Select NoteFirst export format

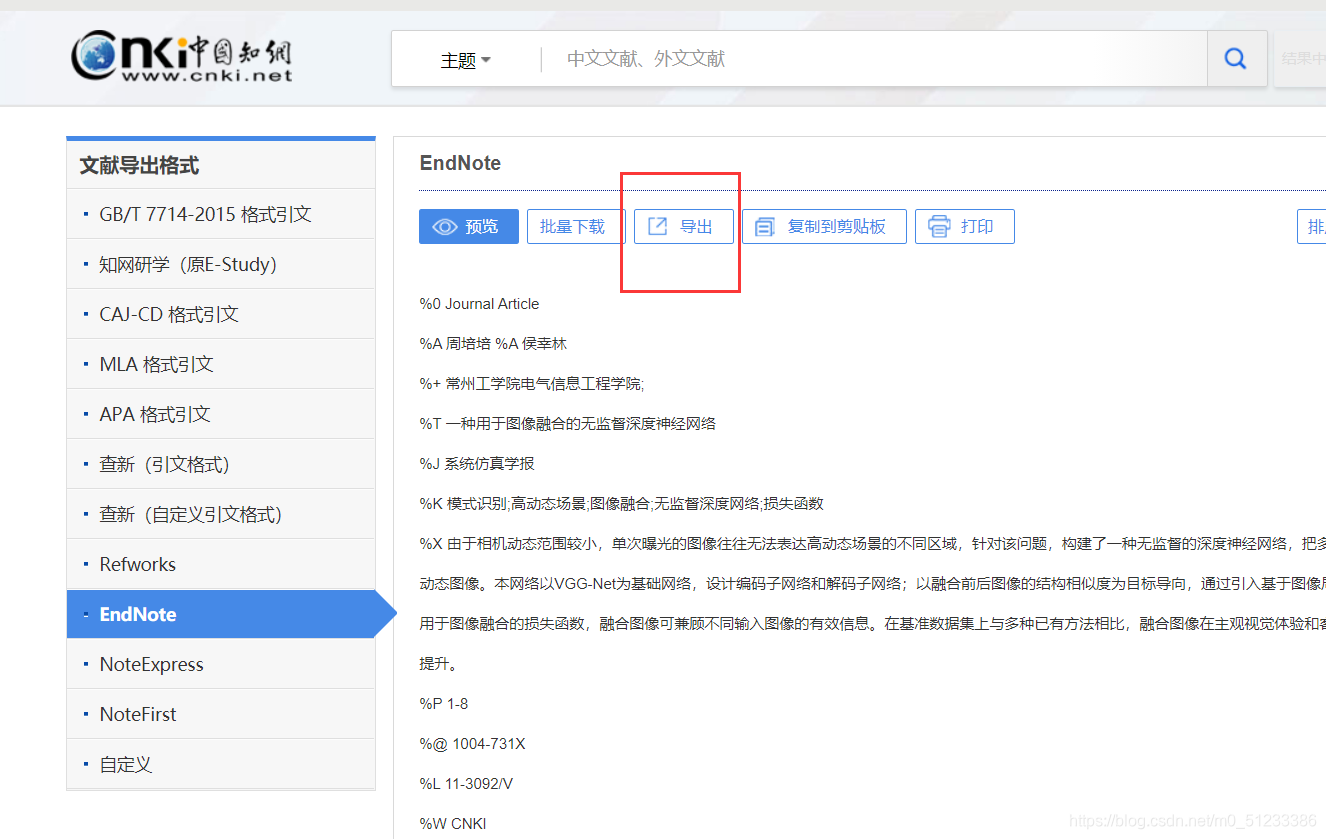point(221,714)
